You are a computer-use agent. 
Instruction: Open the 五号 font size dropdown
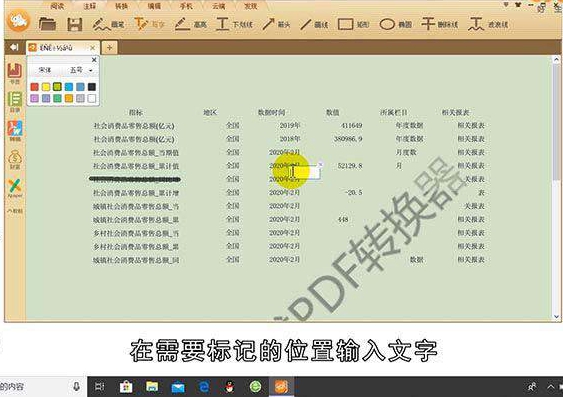click(82, 70)
